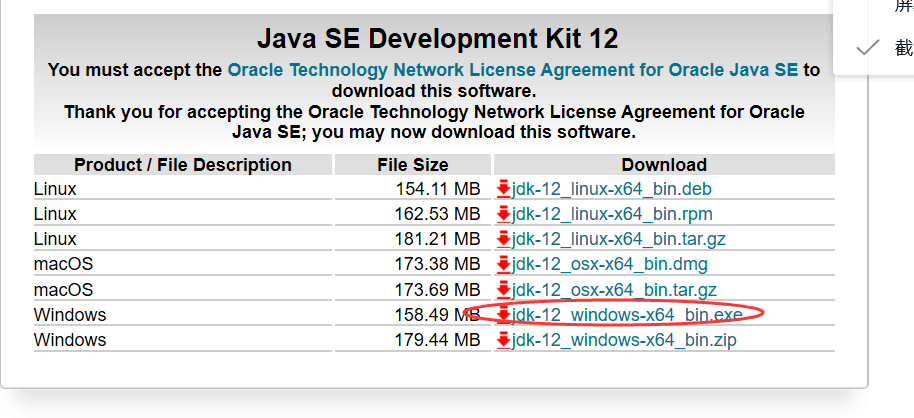Click the Java SE Development Kit 12 heading
The height and width of the screenshot is (418, 914).
coord(438,40)
